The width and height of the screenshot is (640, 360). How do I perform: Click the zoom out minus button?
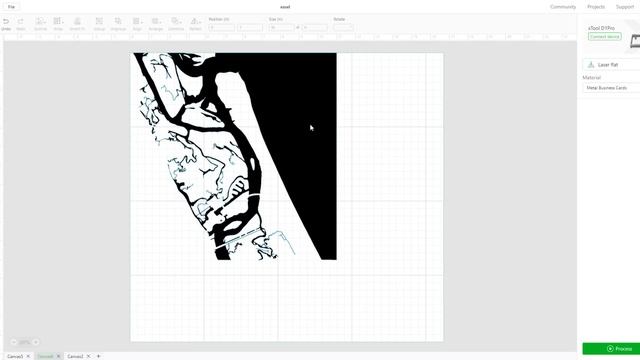point(14,342)
